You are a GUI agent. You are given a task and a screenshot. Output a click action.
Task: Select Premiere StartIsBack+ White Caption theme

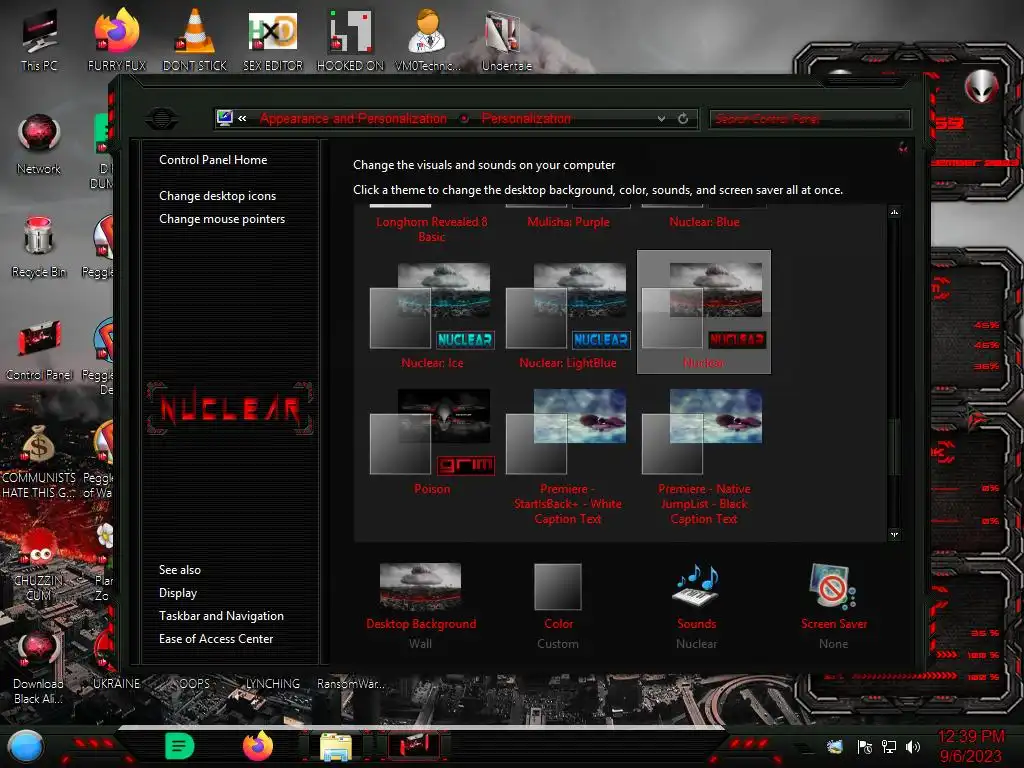tap(568, 457)
